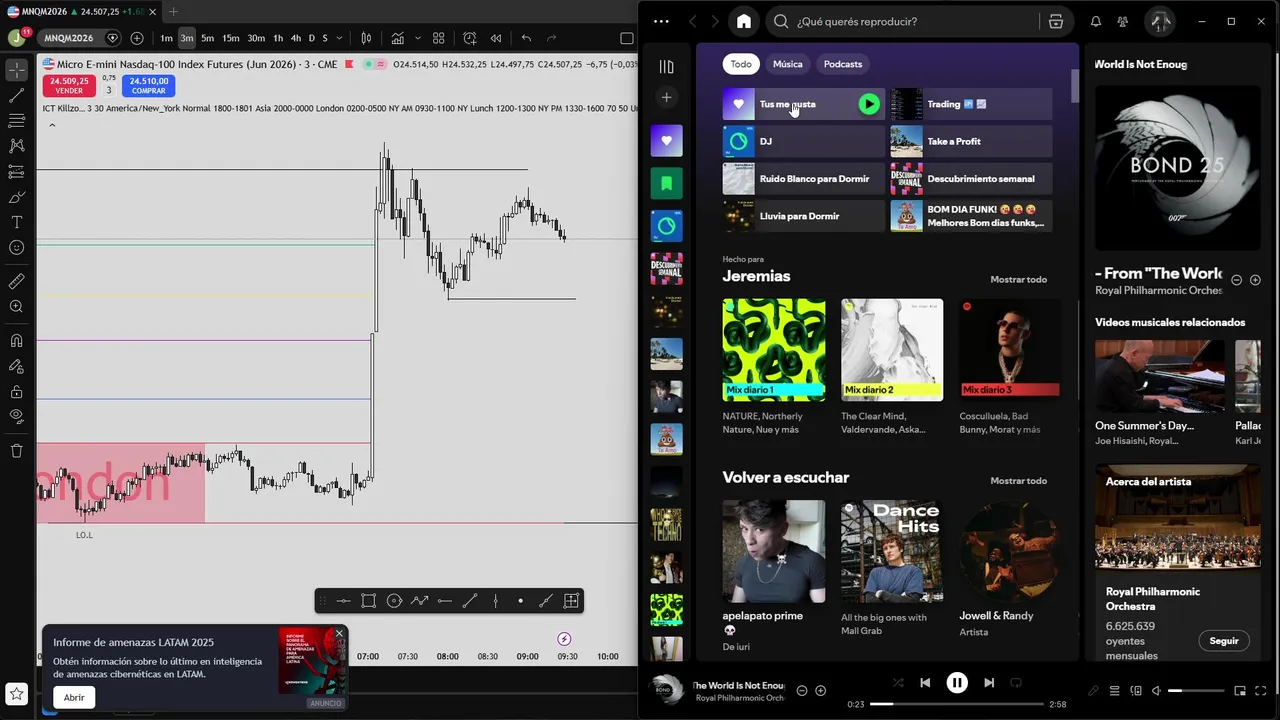Select the text annotation tool
The height and width of the screenshot is (720, 1280).
pyautogui.click(x=16, y=222)
